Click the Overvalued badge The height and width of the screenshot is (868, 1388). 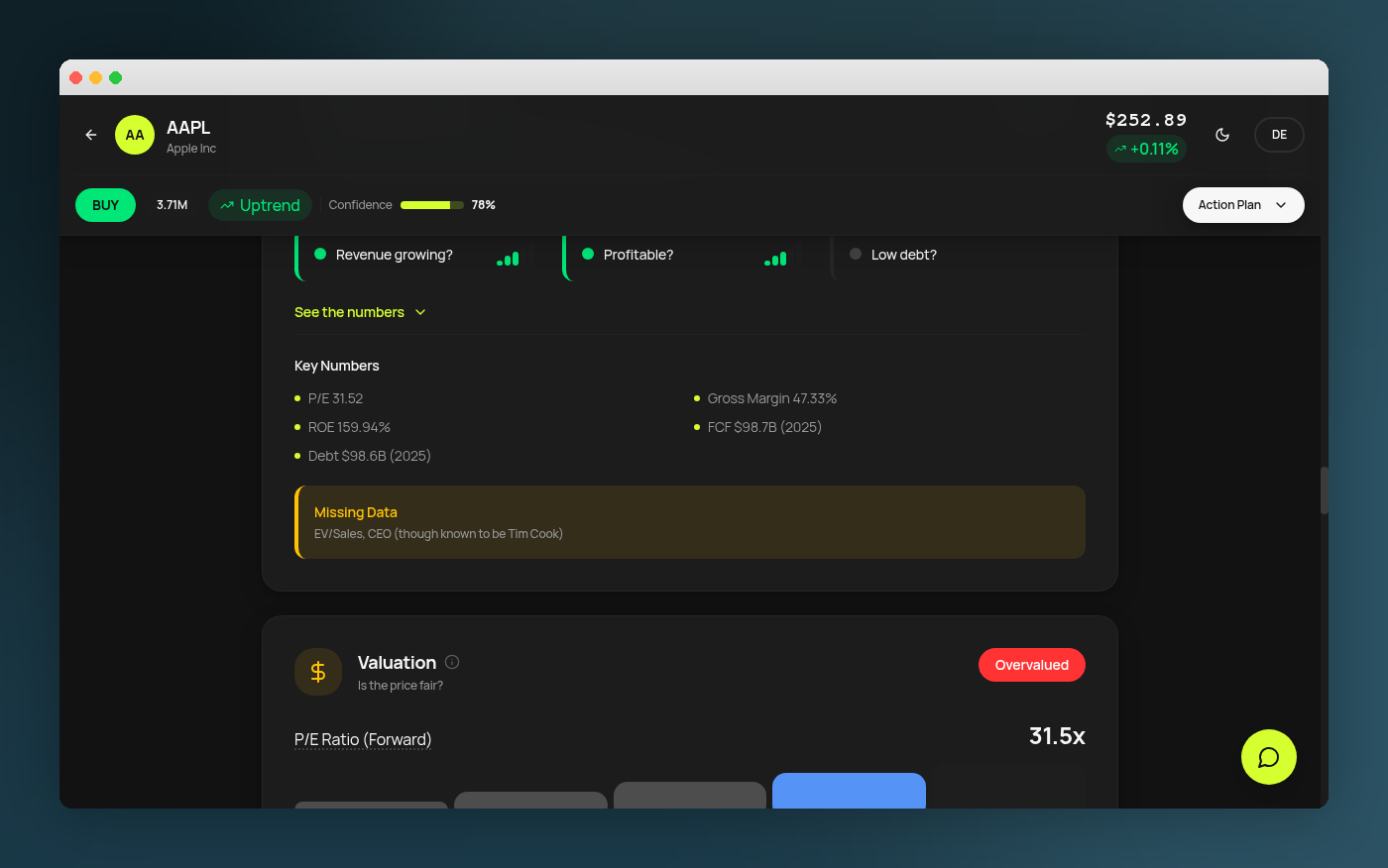[1032, 665]
